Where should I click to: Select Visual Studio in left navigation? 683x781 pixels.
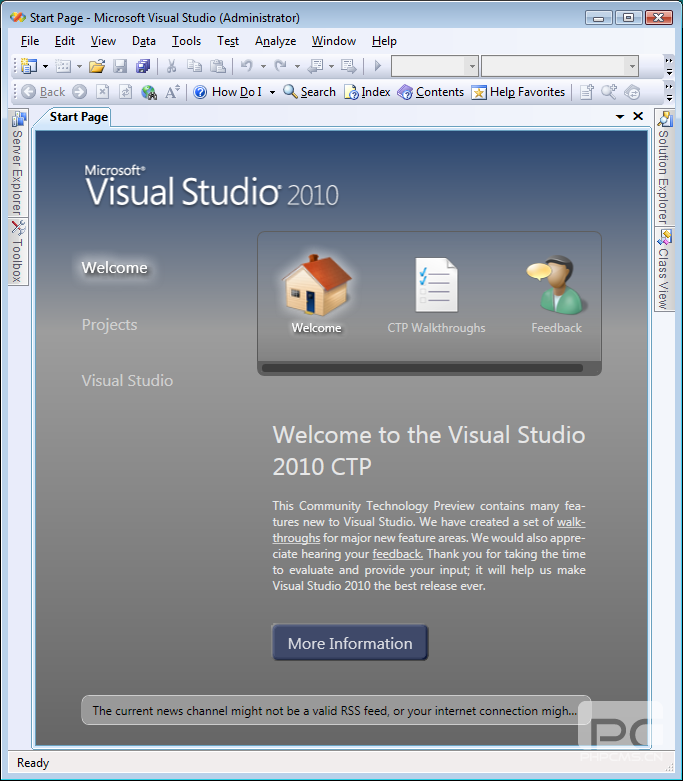[x=127, y=381]
